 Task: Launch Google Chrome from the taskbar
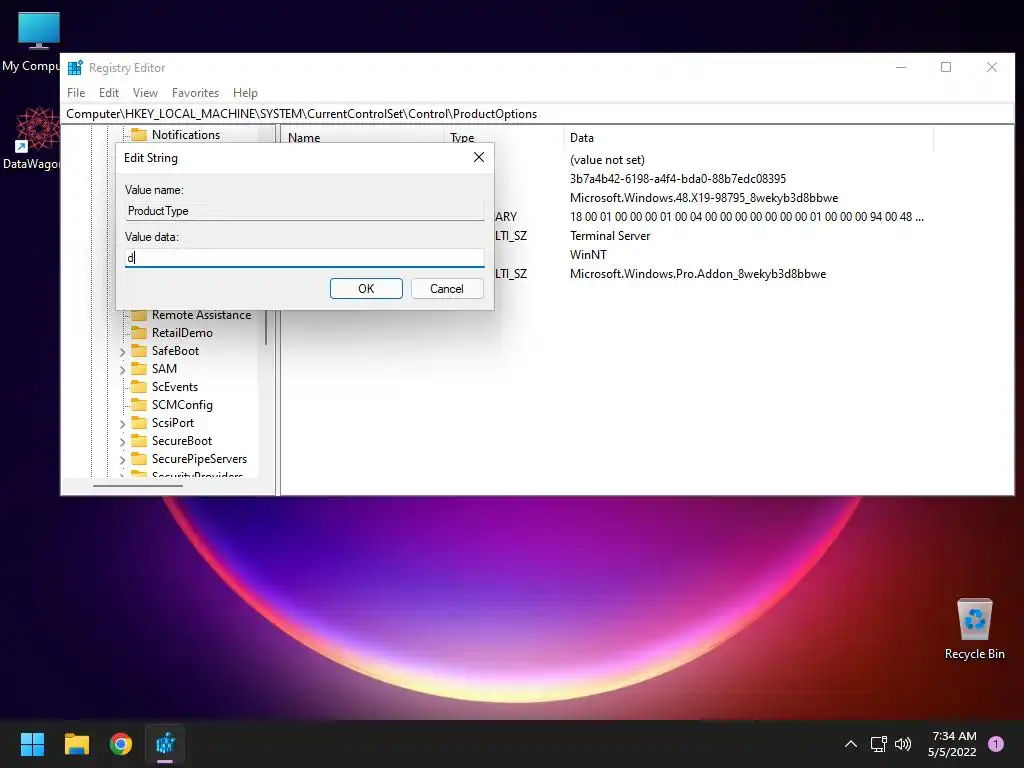tap(121, 744)
